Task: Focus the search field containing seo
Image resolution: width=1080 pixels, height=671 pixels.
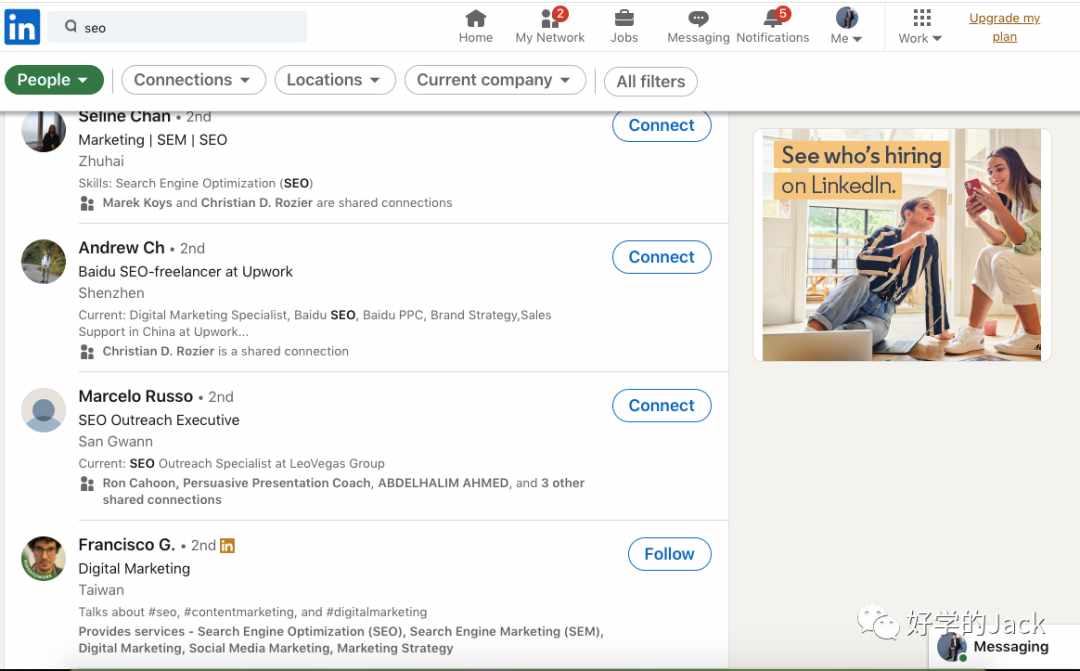Action: (x=178, y=27)
